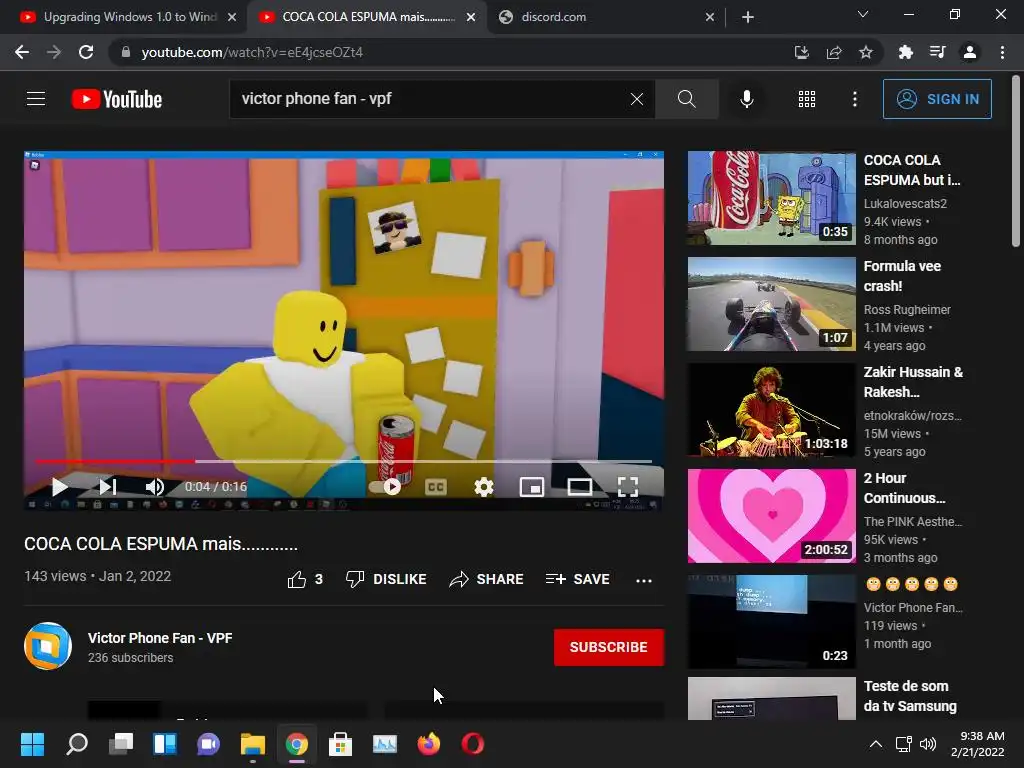The width and height of the screenshot is (1024, 768).
Task: Open the YouTube hamburger guide menu
Action: point(36,99)
